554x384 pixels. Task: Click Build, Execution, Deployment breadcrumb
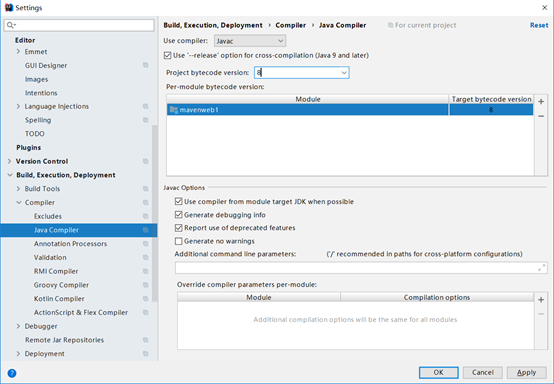tap(213, 25)
